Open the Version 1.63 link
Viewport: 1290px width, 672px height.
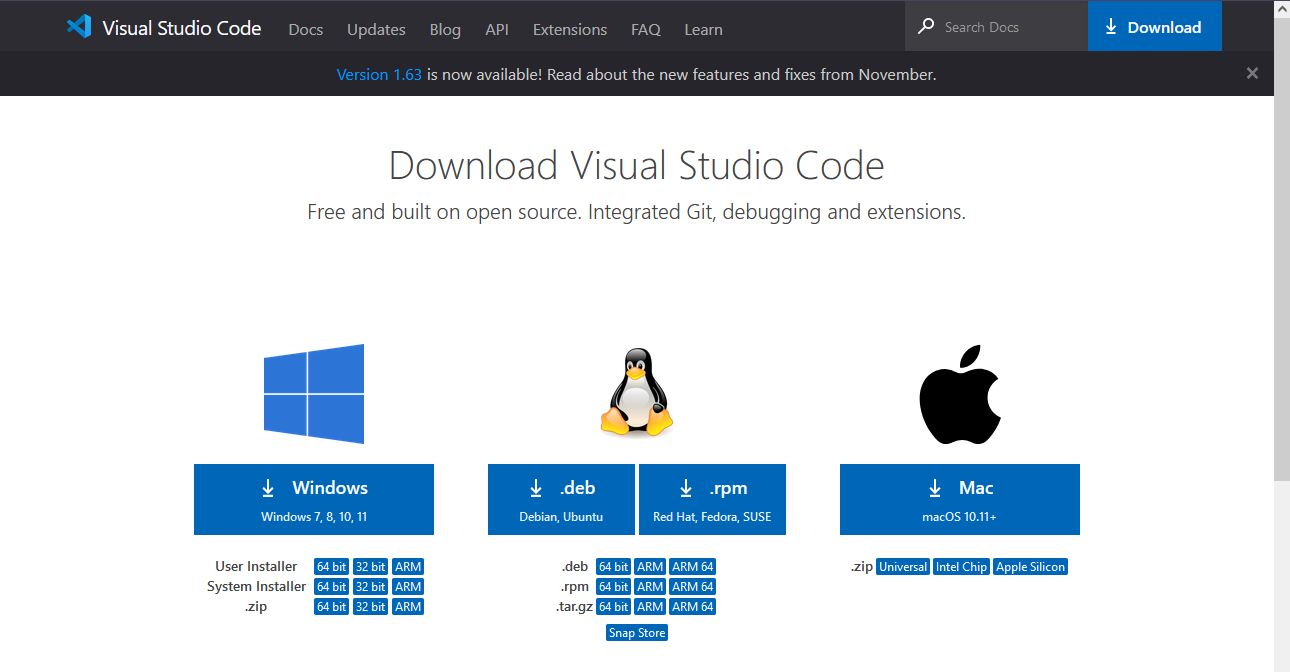379,74
